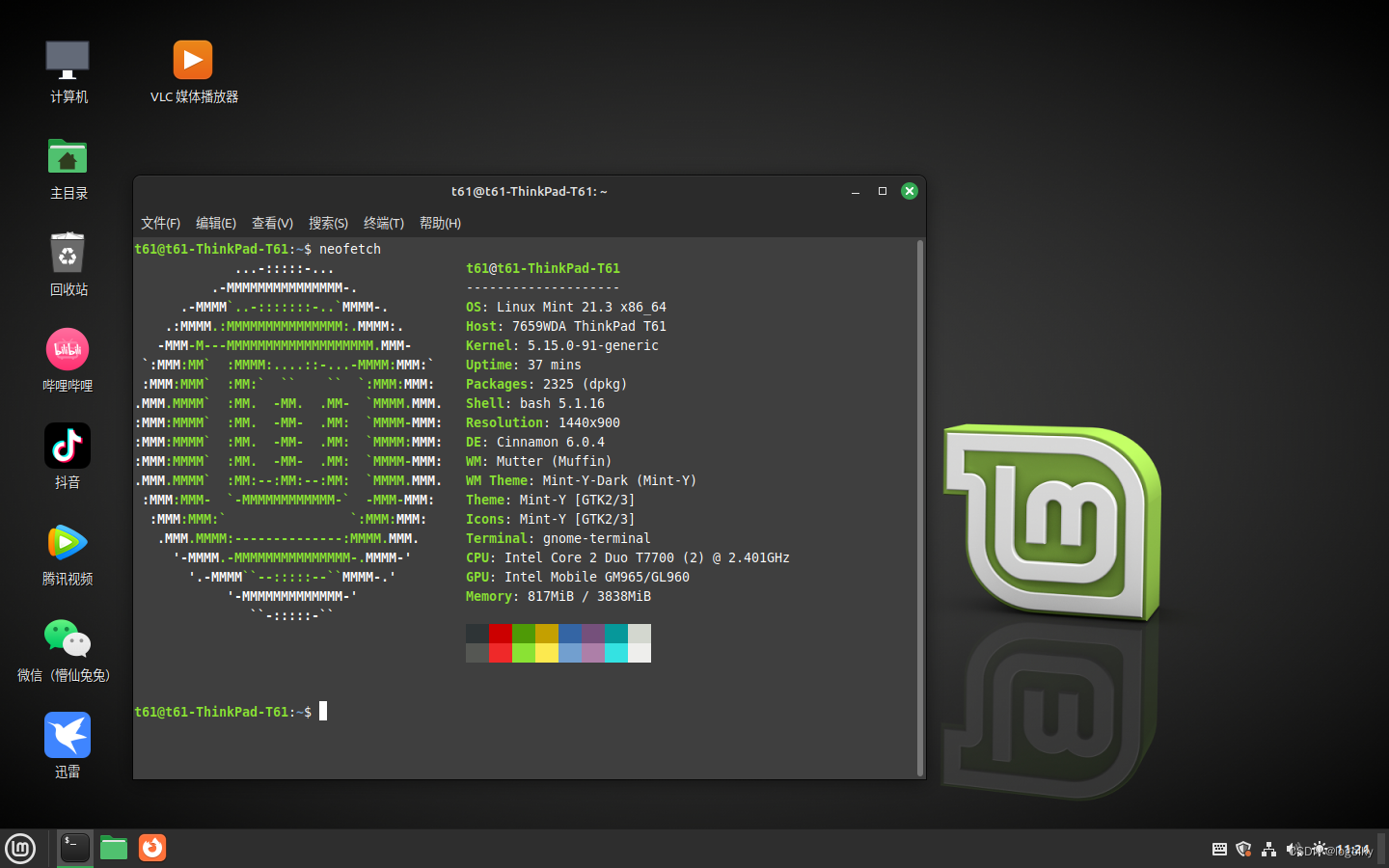This screenshot has height=868, width=1389.
Task: Open the clock showing 11:24
Action: click(1353, 850)
